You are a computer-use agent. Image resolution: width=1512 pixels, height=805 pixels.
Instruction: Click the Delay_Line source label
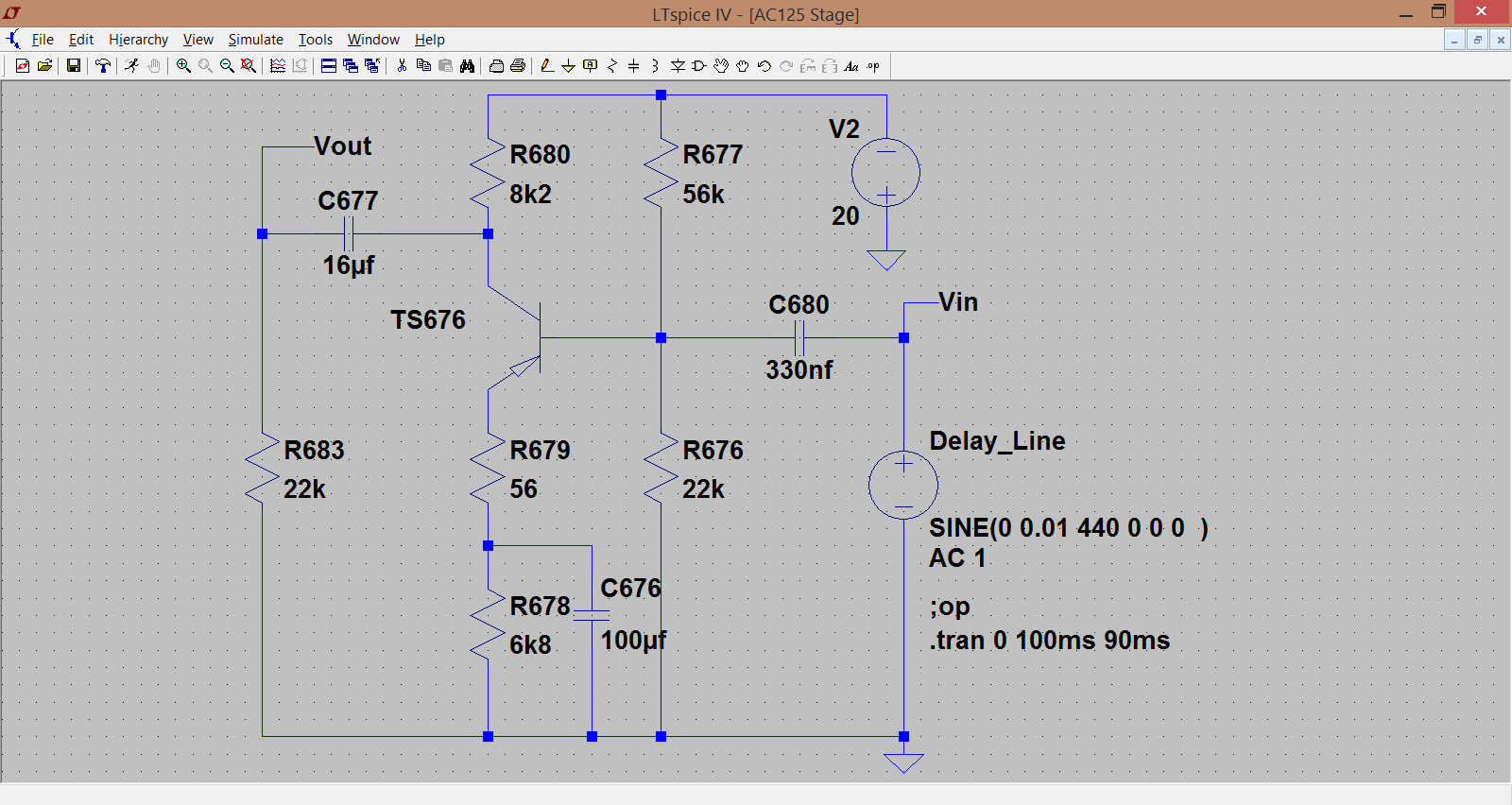(x=997, y=441)
